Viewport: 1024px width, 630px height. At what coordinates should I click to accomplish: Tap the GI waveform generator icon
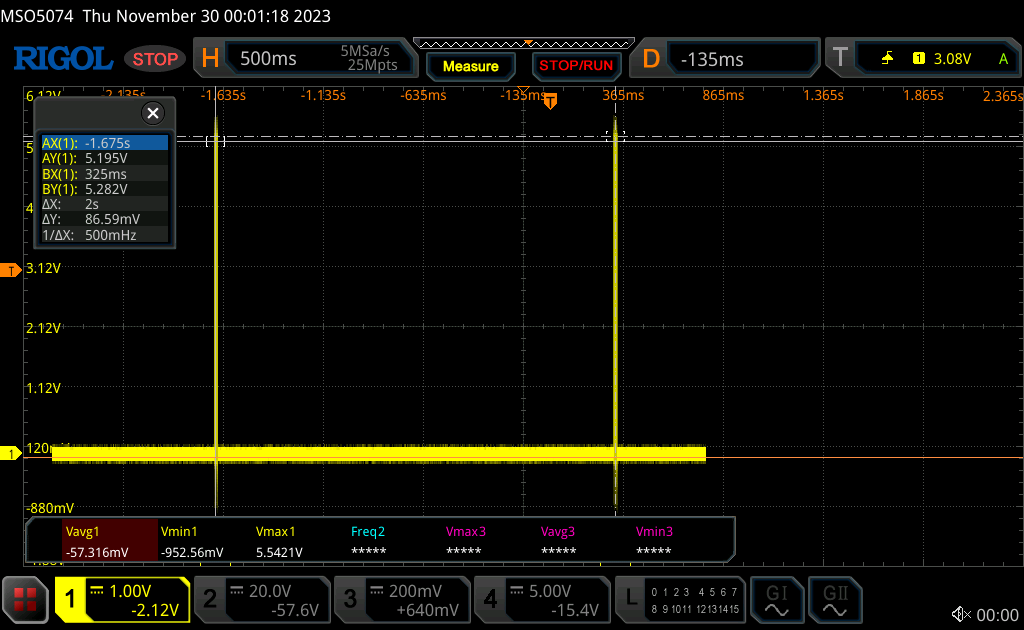click(x=776, y=599)
